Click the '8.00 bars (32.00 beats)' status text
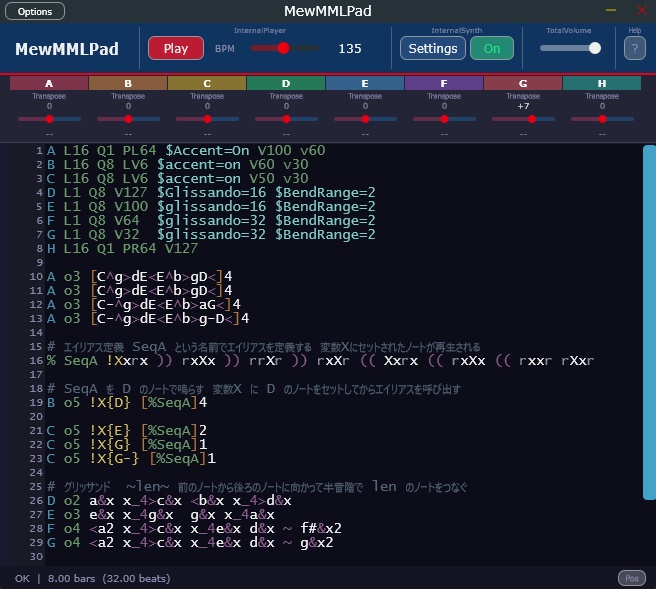656x589 pixels. click(x=109, y=579)
